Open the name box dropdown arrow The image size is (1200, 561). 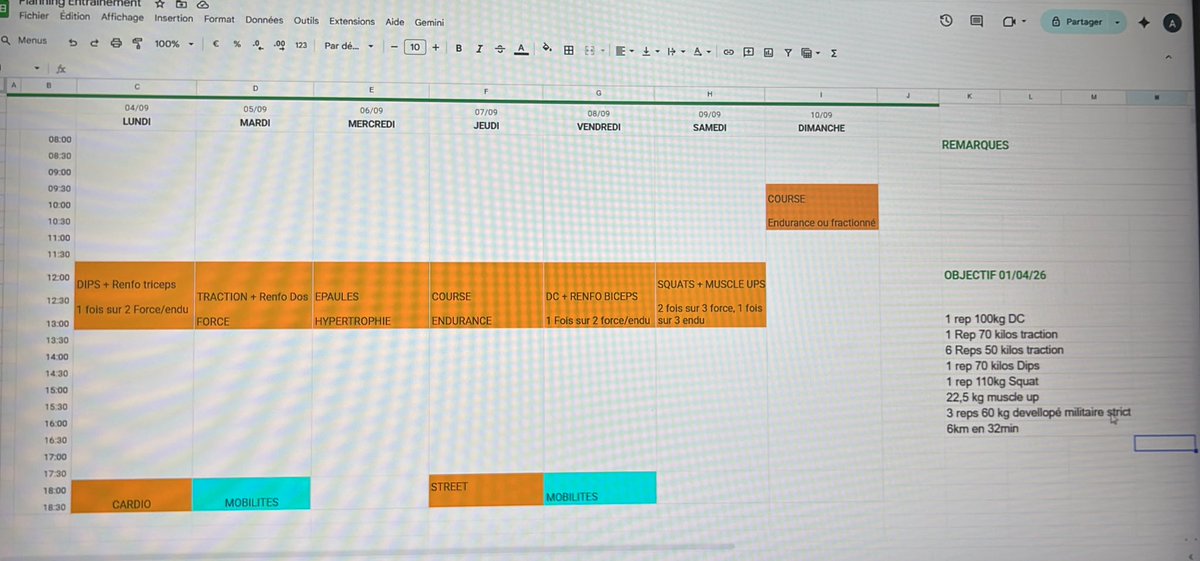coord(37,69)
